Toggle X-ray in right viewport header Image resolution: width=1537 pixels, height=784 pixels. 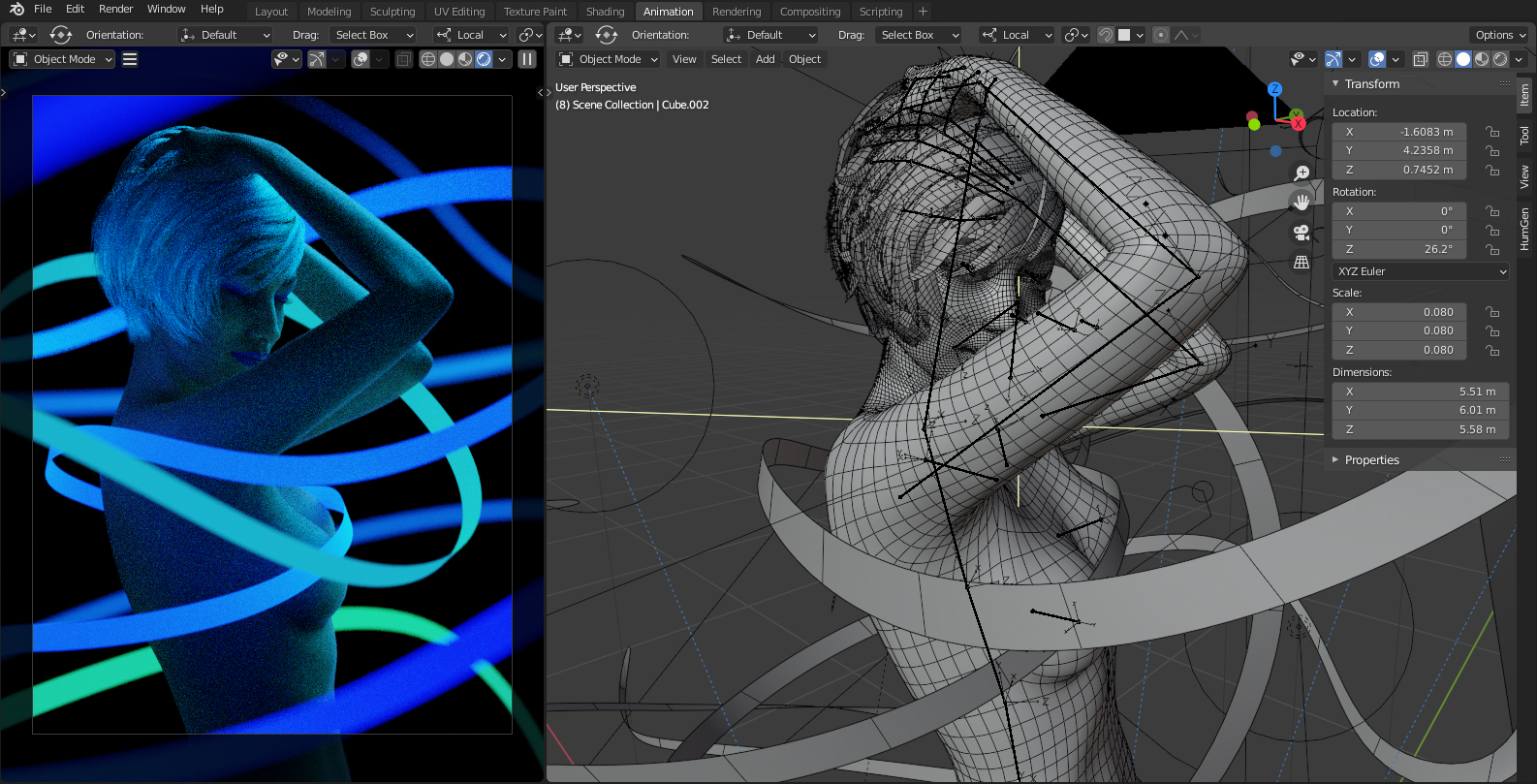coord(1421,59)
